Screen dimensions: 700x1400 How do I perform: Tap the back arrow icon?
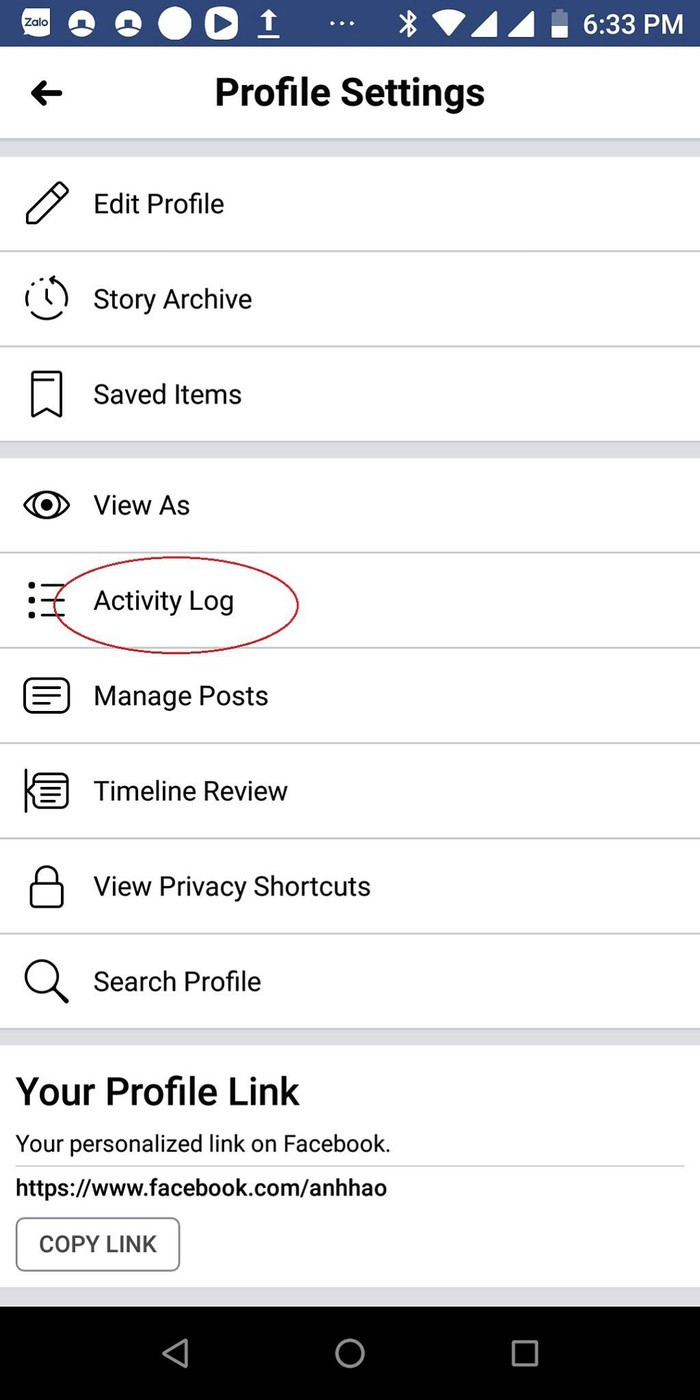tap(46, 93)
